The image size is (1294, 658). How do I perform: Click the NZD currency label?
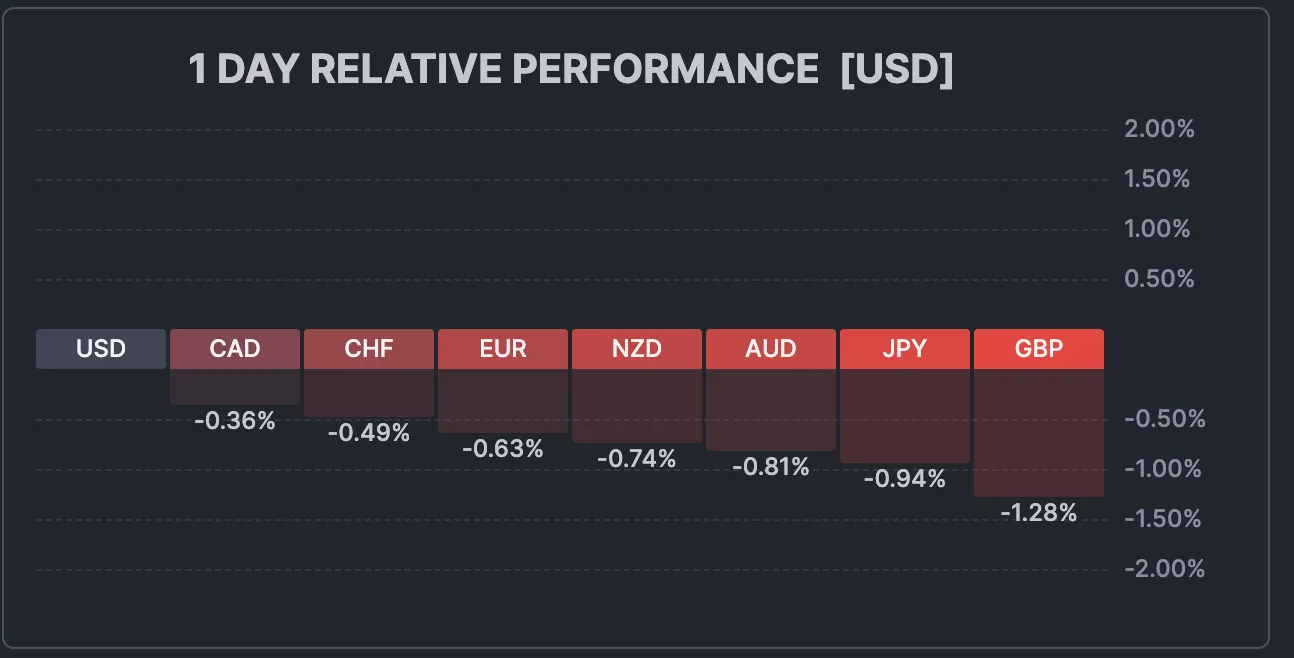click(x=637, y=349)
